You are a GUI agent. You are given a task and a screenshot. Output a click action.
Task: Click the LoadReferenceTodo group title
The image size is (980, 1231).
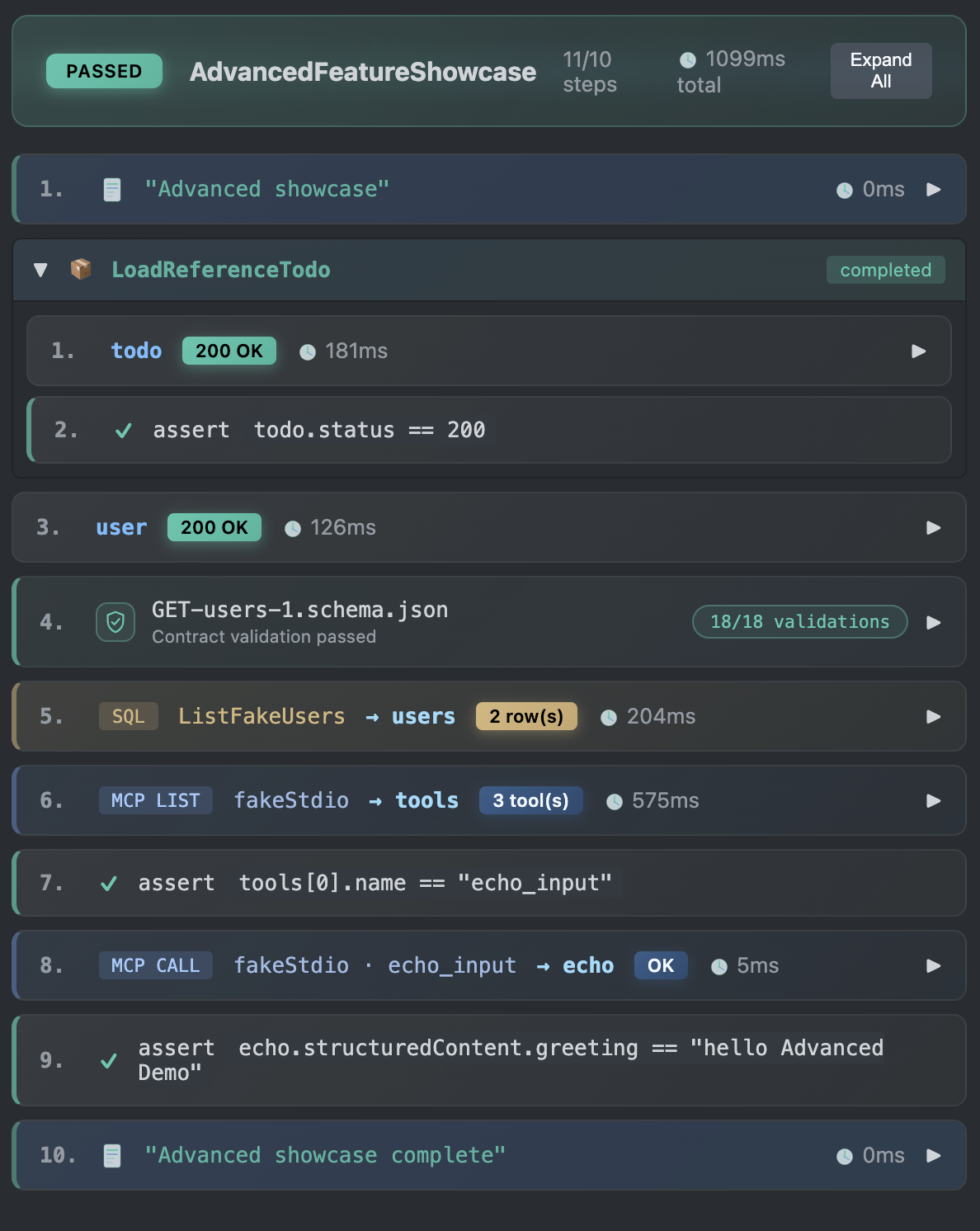221,270
